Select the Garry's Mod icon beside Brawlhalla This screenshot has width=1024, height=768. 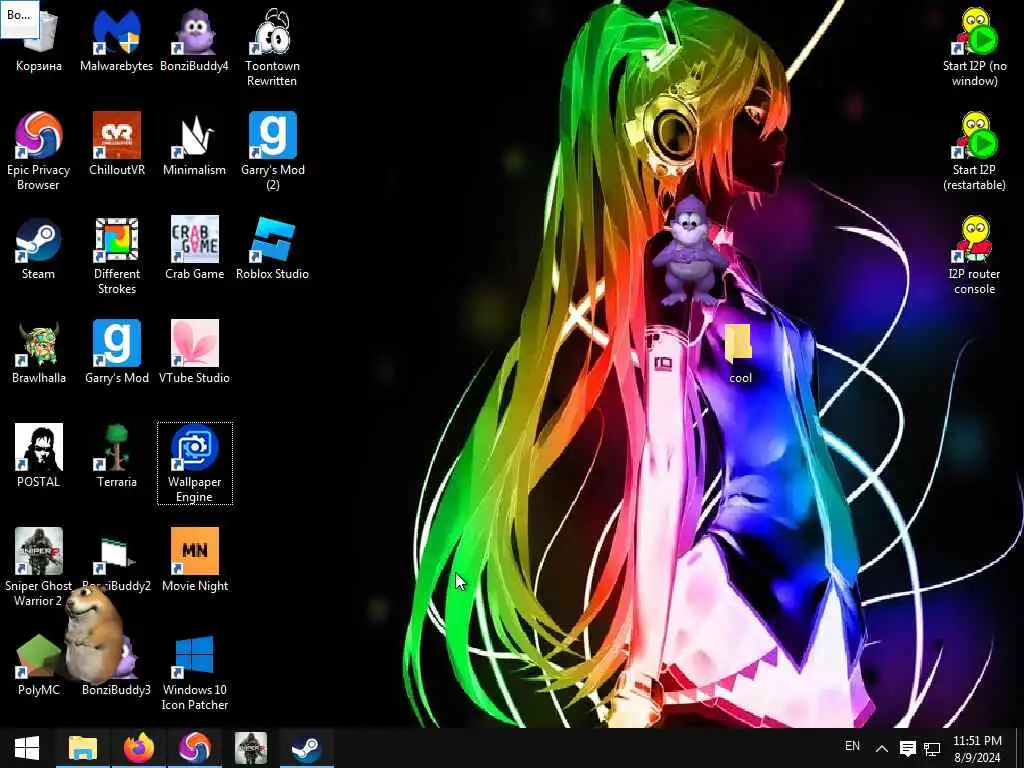(x=116, y=352)
